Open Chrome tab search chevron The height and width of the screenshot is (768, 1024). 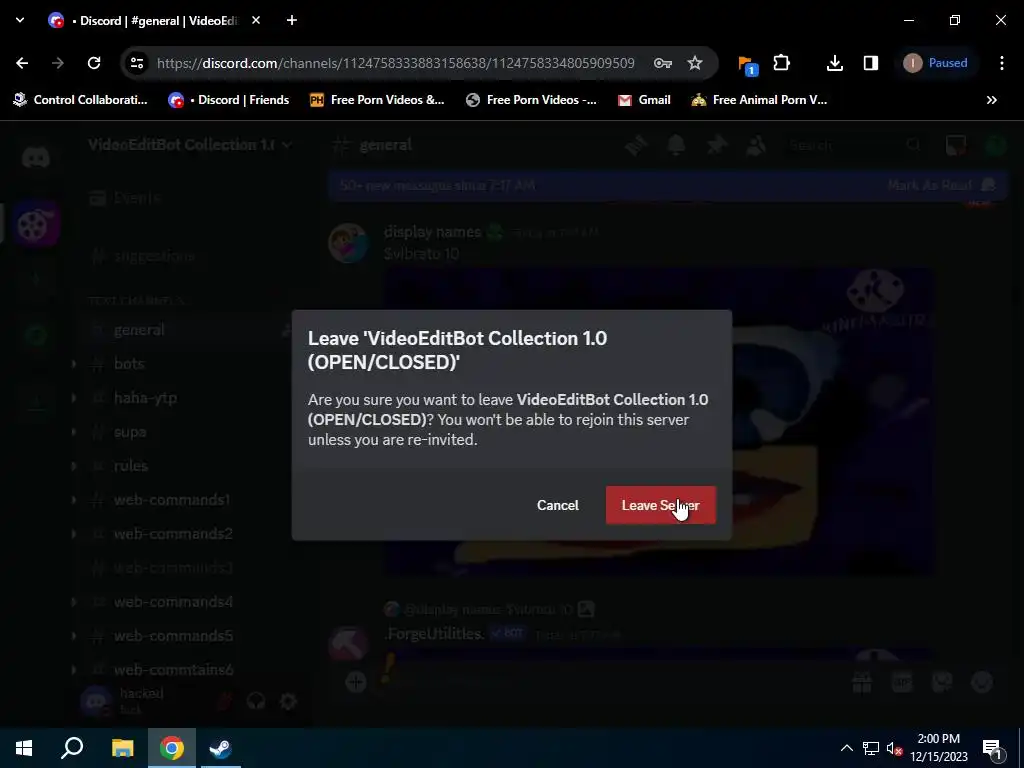coord(20,20)
